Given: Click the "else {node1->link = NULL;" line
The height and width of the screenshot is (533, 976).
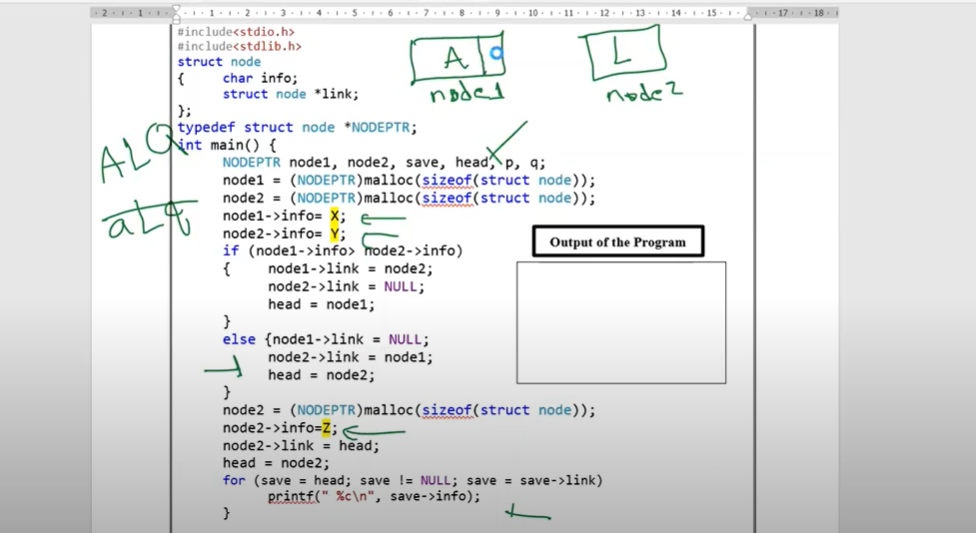Looking at the screenshot, I should tap(326, 339).
